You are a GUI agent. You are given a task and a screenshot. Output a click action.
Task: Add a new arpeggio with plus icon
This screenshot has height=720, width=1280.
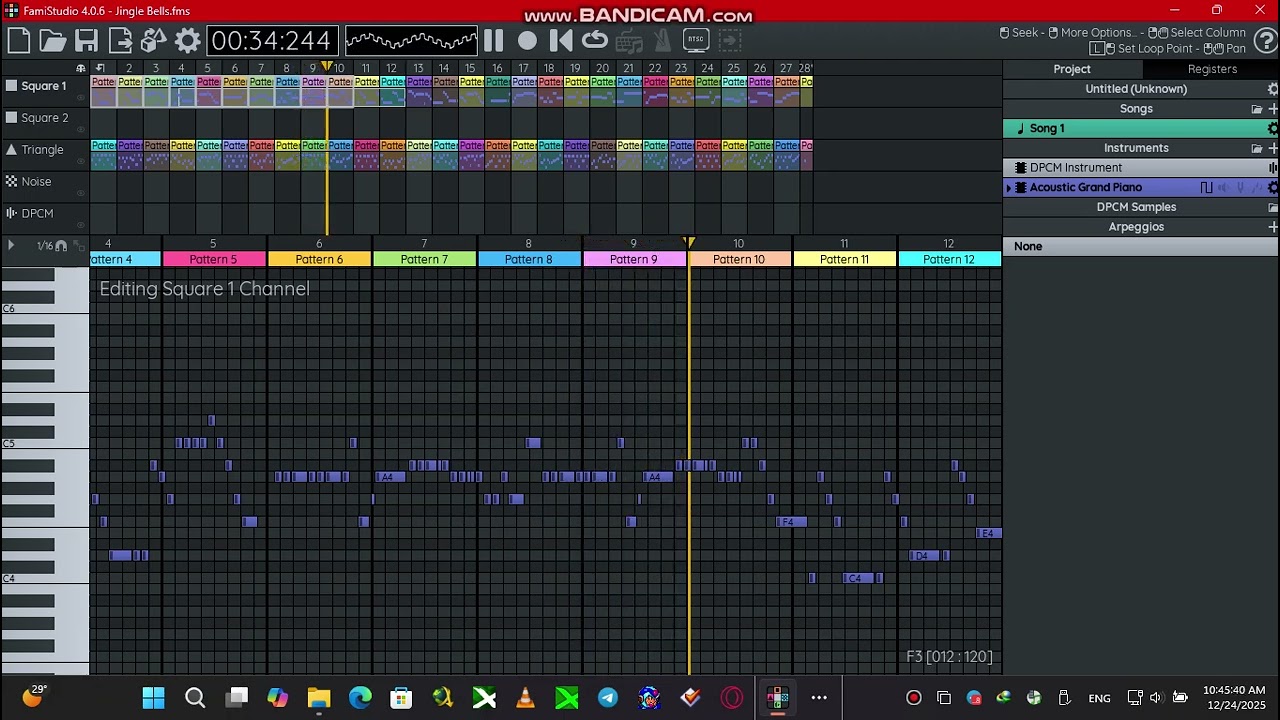1273,227
